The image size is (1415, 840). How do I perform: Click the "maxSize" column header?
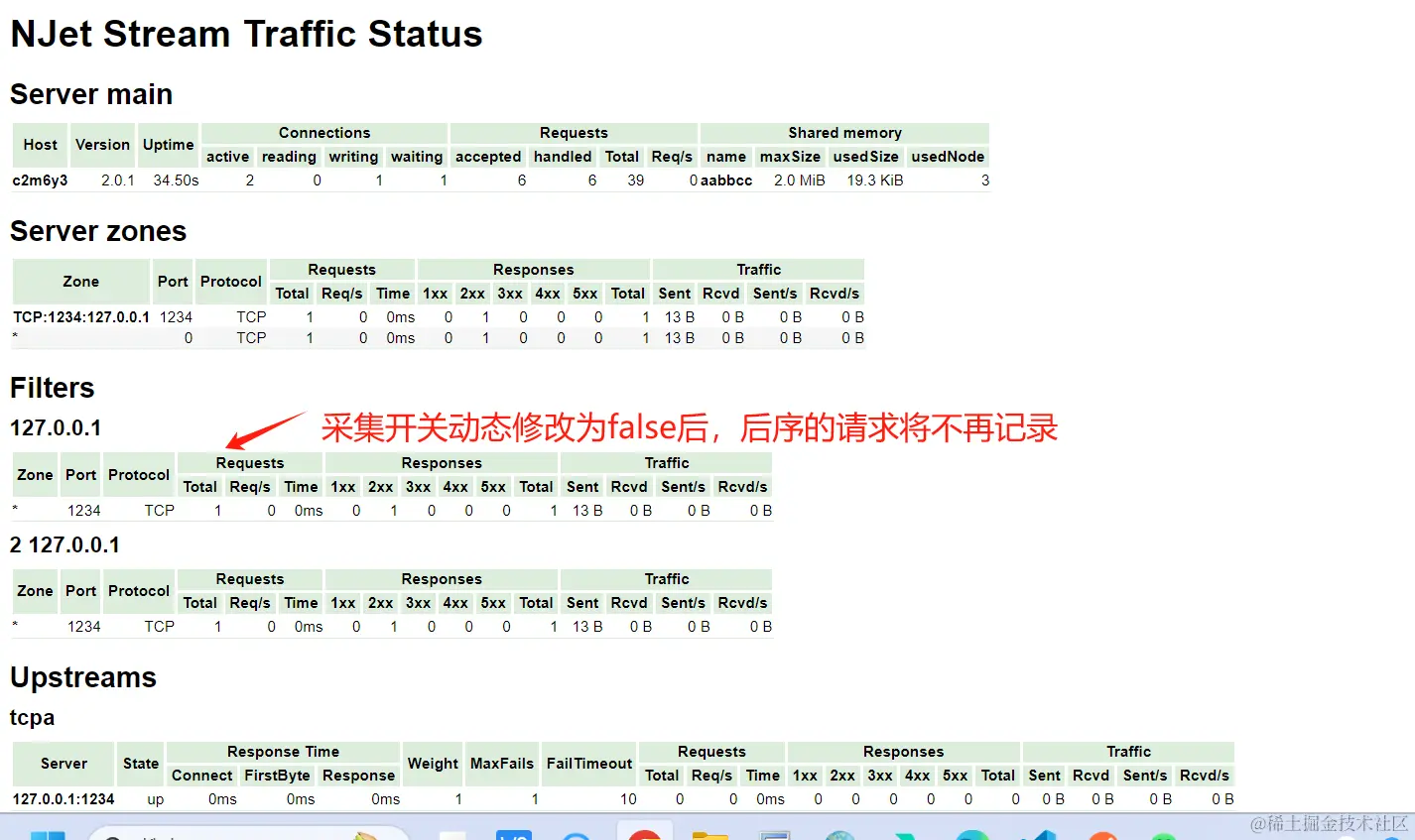pos(790,157)
